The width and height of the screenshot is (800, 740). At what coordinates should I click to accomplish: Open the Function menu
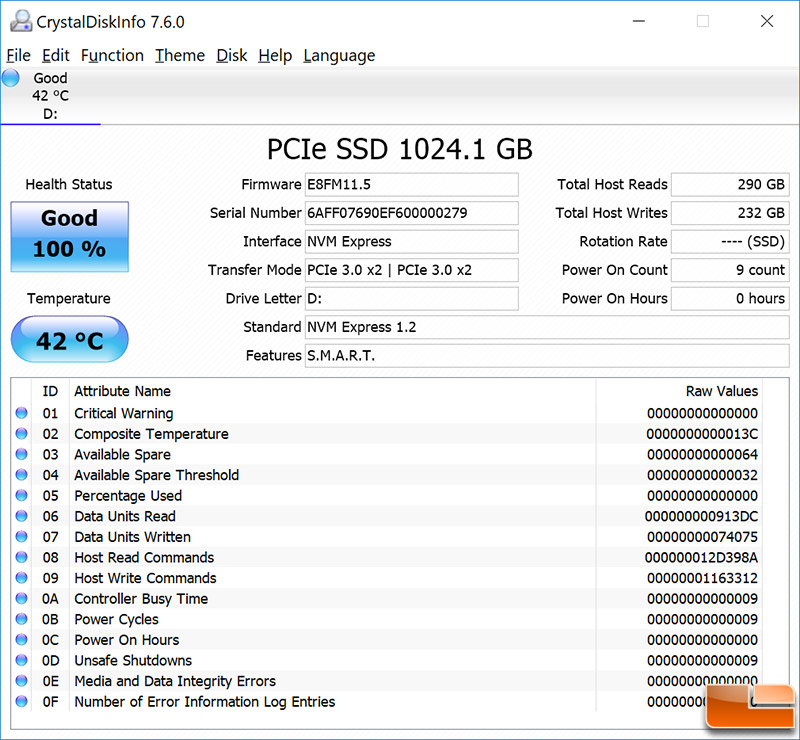click(112, 55)
